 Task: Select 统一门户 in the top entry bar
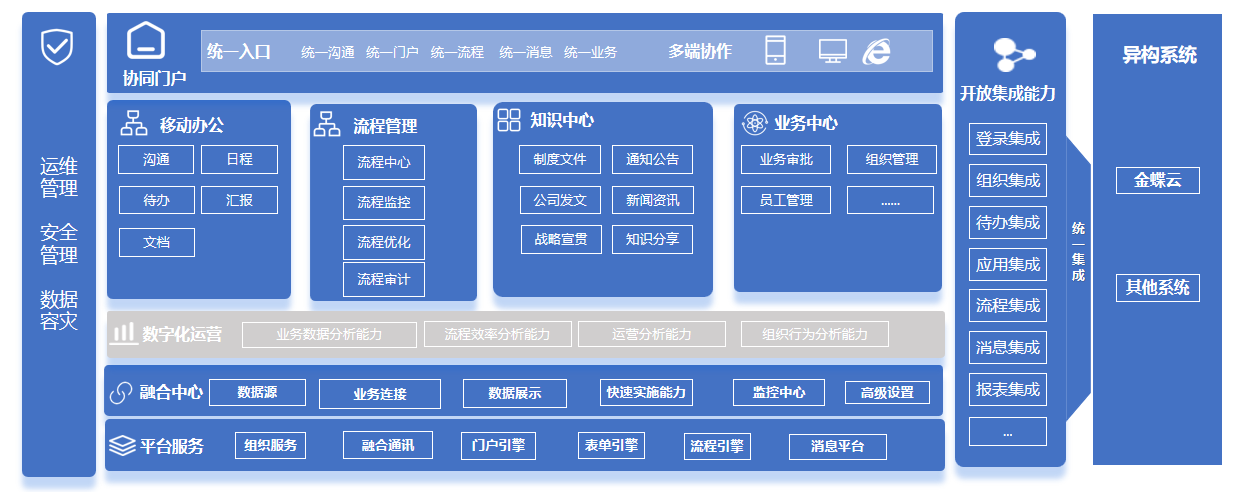pos(392,52)
